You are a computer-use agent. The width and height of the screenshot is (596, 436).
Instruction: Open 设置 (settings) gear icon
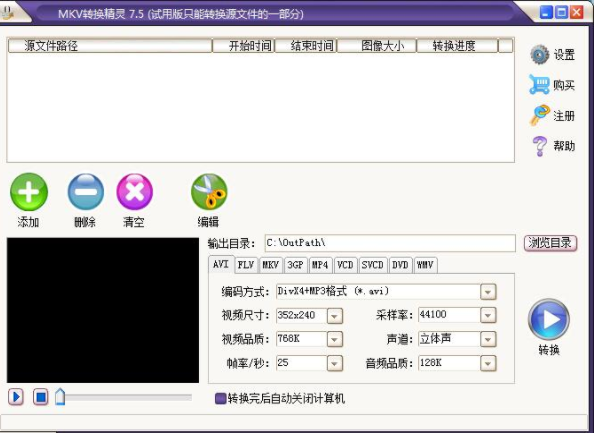coord(540,55)
